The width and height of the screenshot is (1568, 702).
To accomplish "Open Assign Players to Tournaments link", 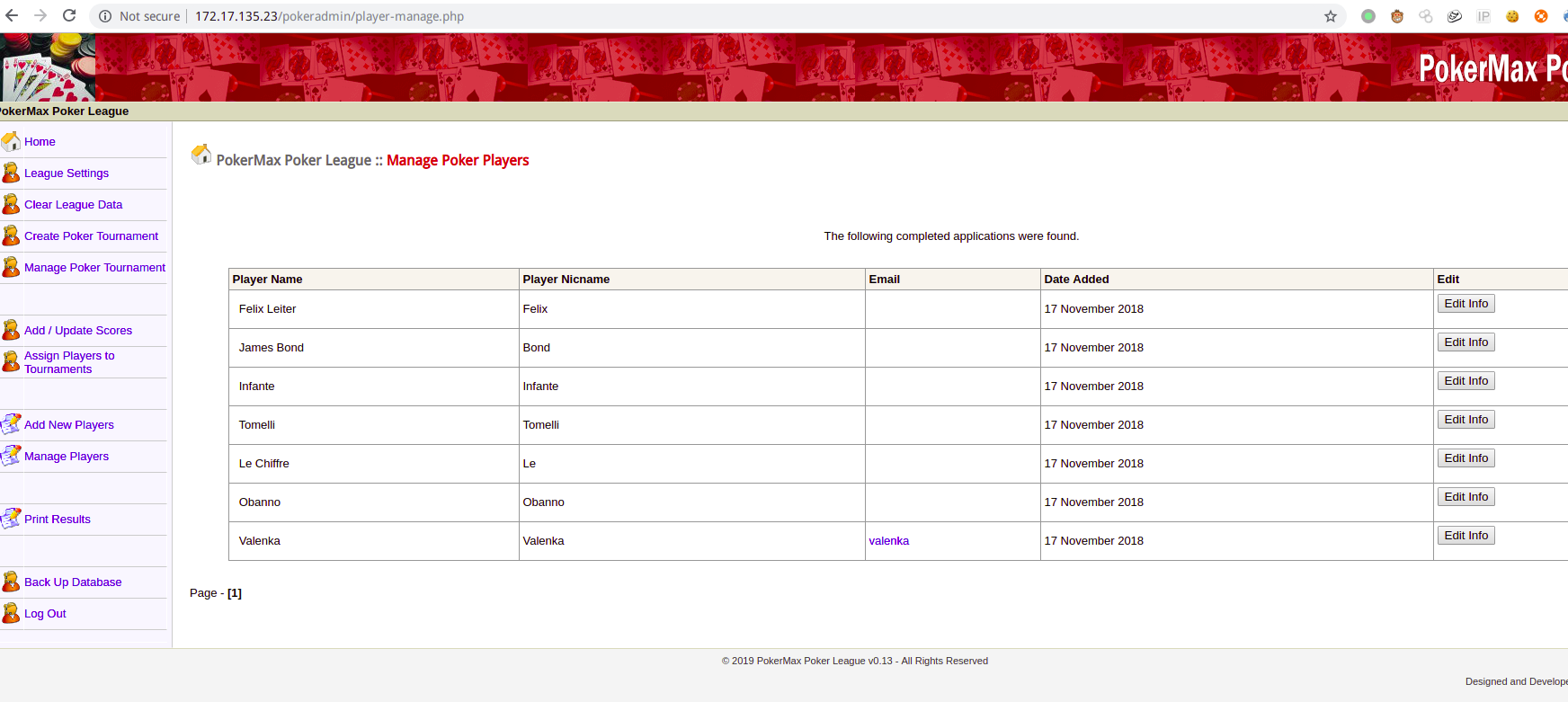I will tap(69, 362).
